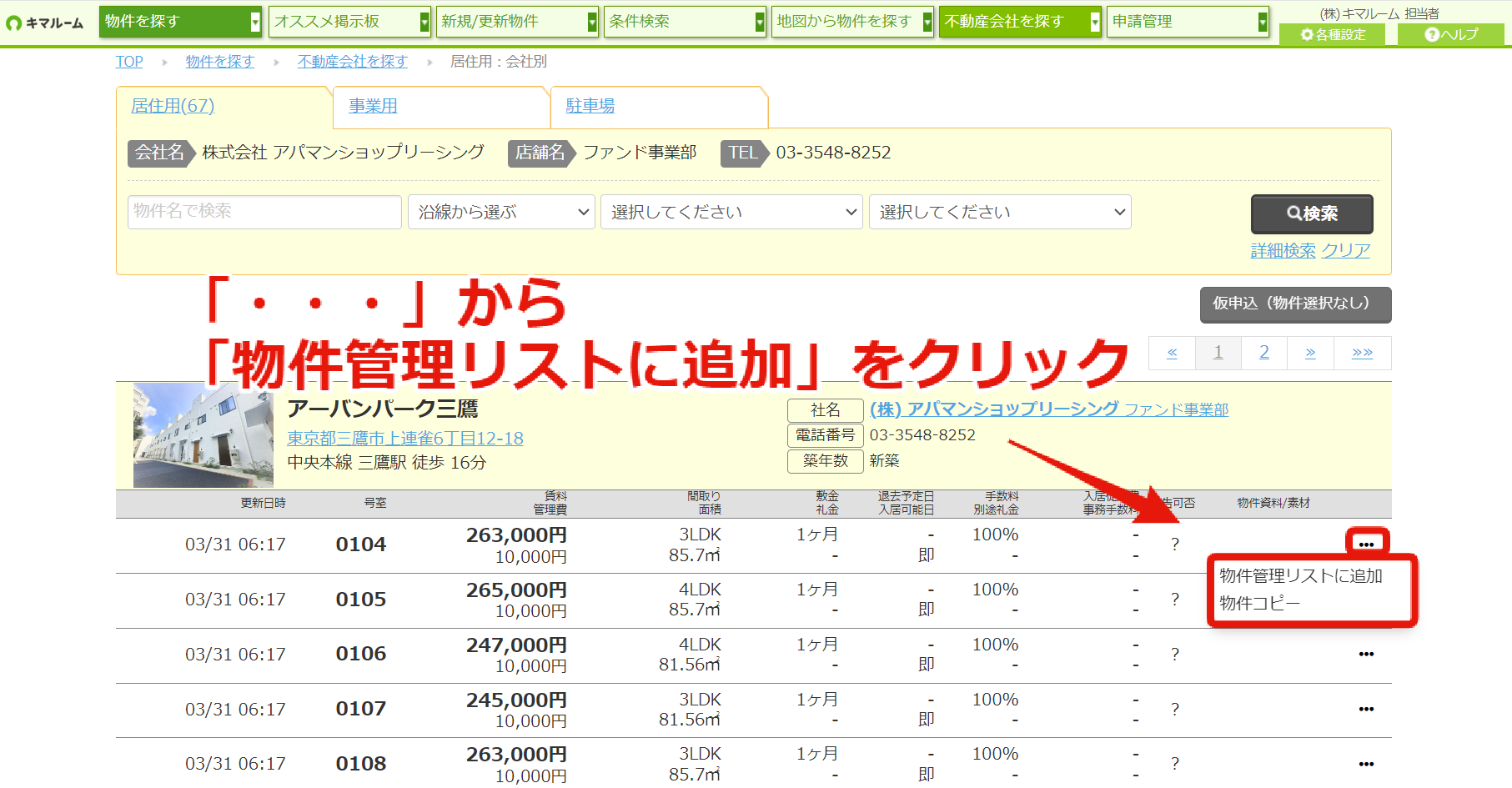Click 仮申込（物件選択なし） button
This screenshot has width=1512, height=788.
click(1295, 304)
